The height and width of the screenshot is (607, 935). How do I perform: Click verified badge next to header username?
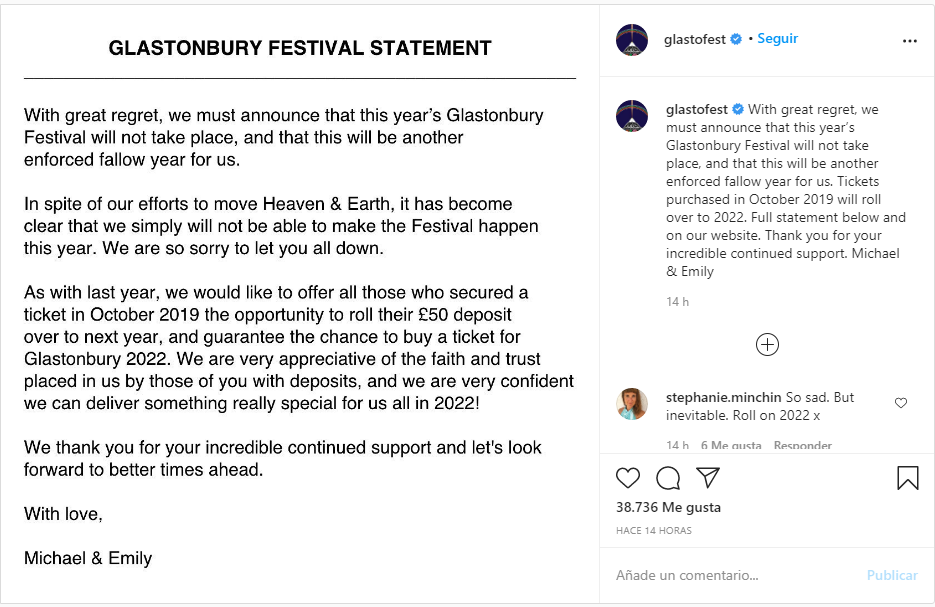click(736, 39)
